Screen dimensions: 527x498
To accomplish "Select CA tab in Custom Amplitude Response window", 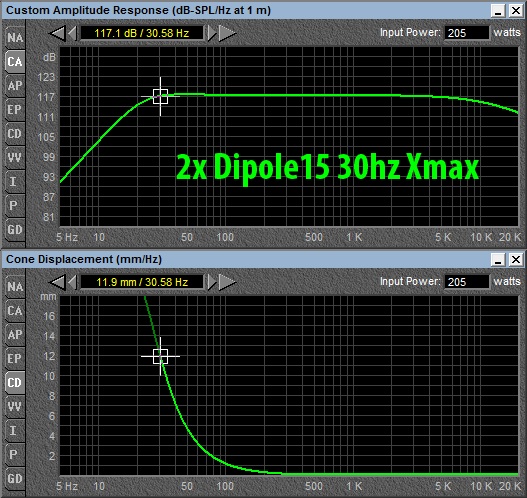I will click(15, 62).
